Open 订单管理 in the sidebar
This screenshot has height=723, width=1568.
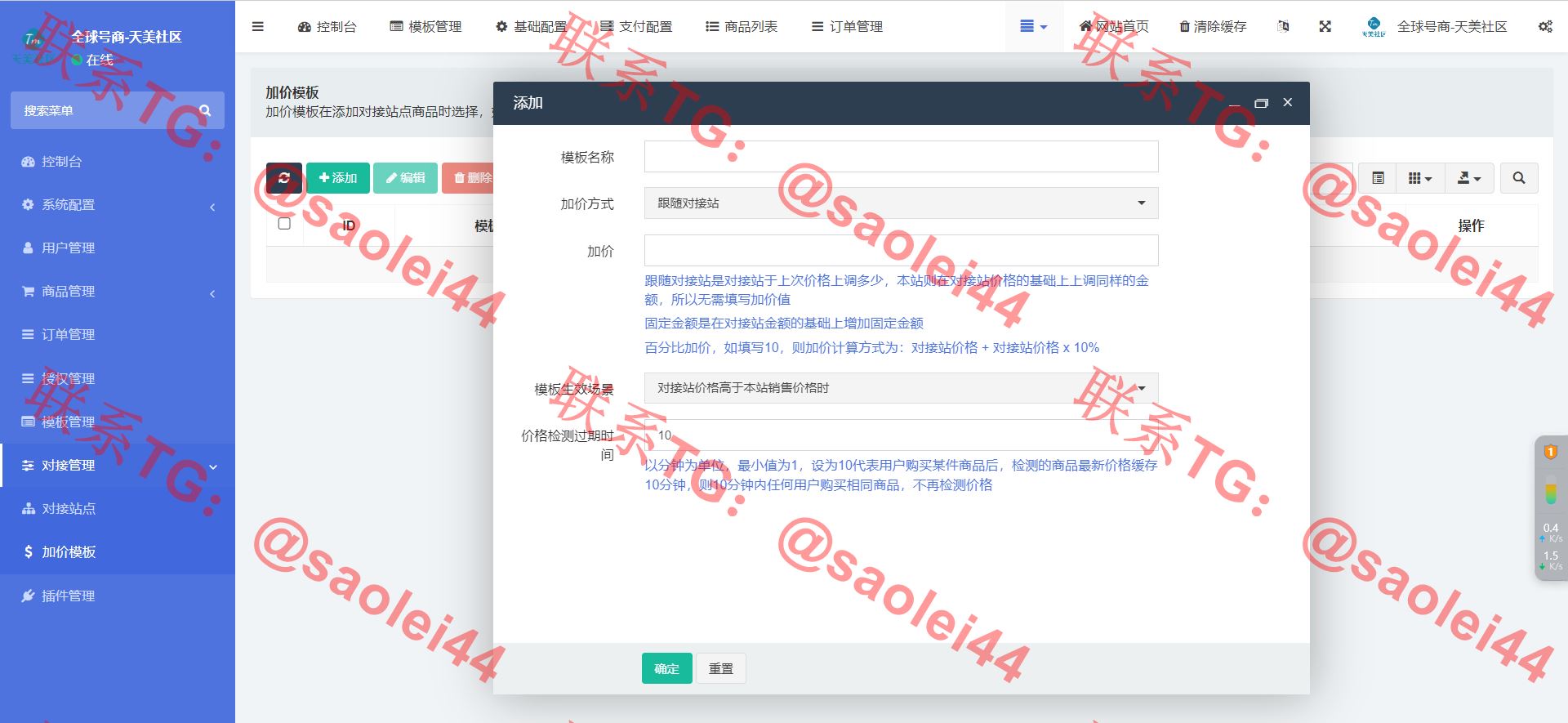click(x=118, y=335)
